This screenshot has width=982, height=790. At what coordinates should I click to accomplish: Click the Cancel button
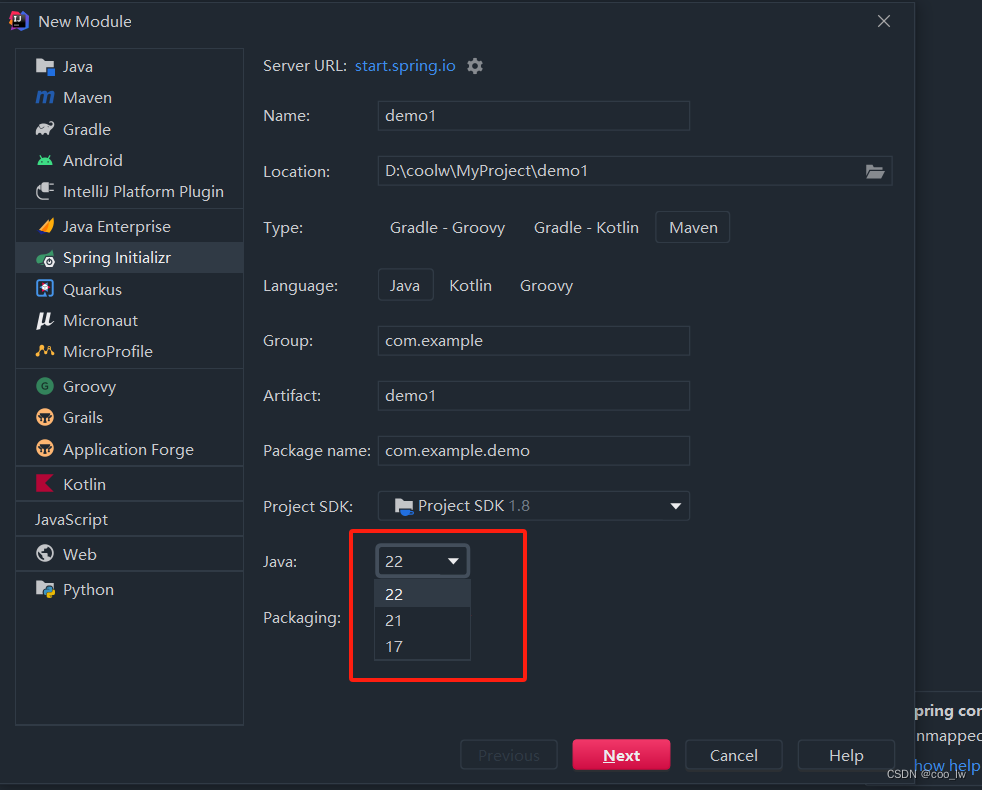pos(733,755)
